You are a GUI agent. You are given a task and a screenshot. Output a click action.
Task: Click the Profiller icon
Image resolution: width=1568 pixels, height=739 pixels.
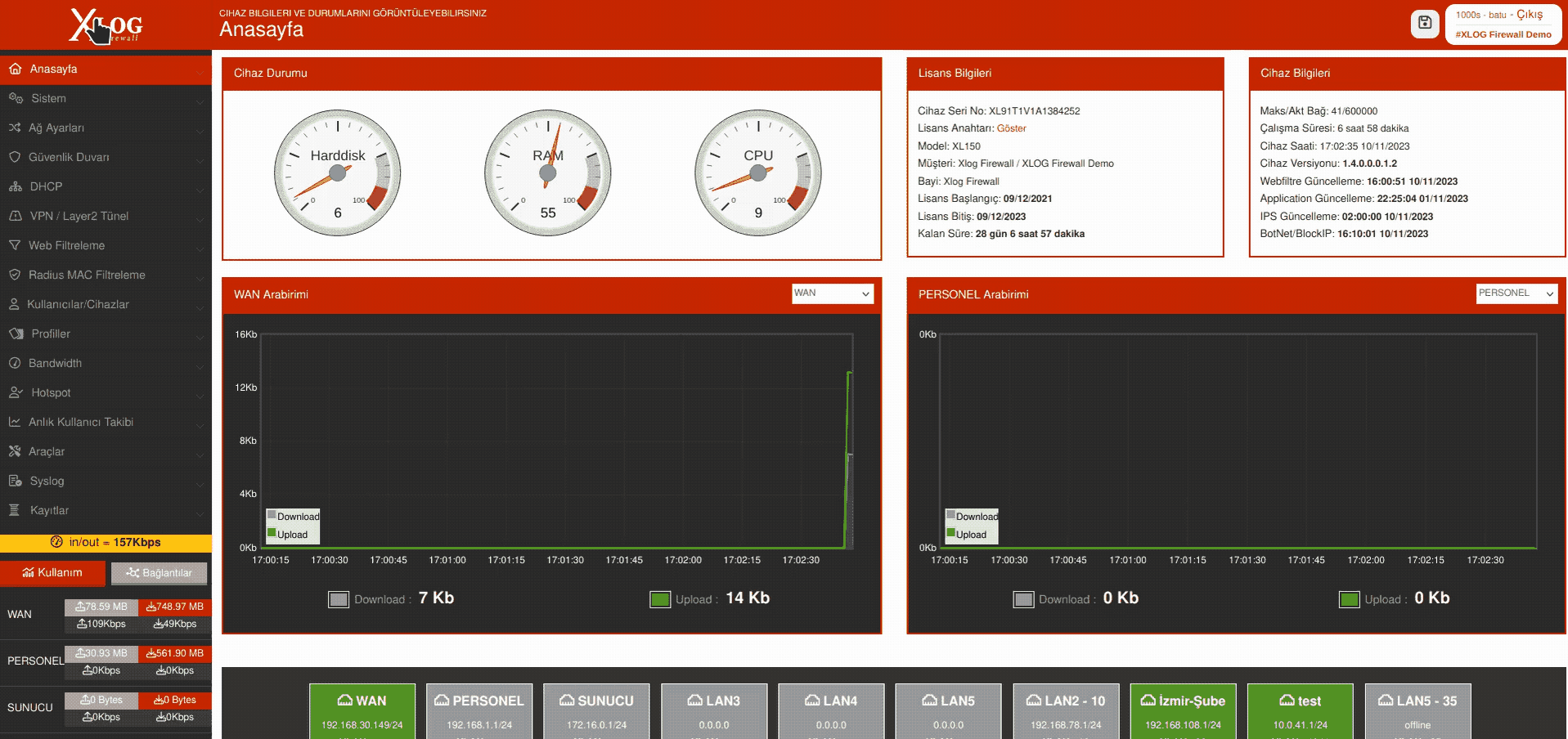[x=16, y=334]
